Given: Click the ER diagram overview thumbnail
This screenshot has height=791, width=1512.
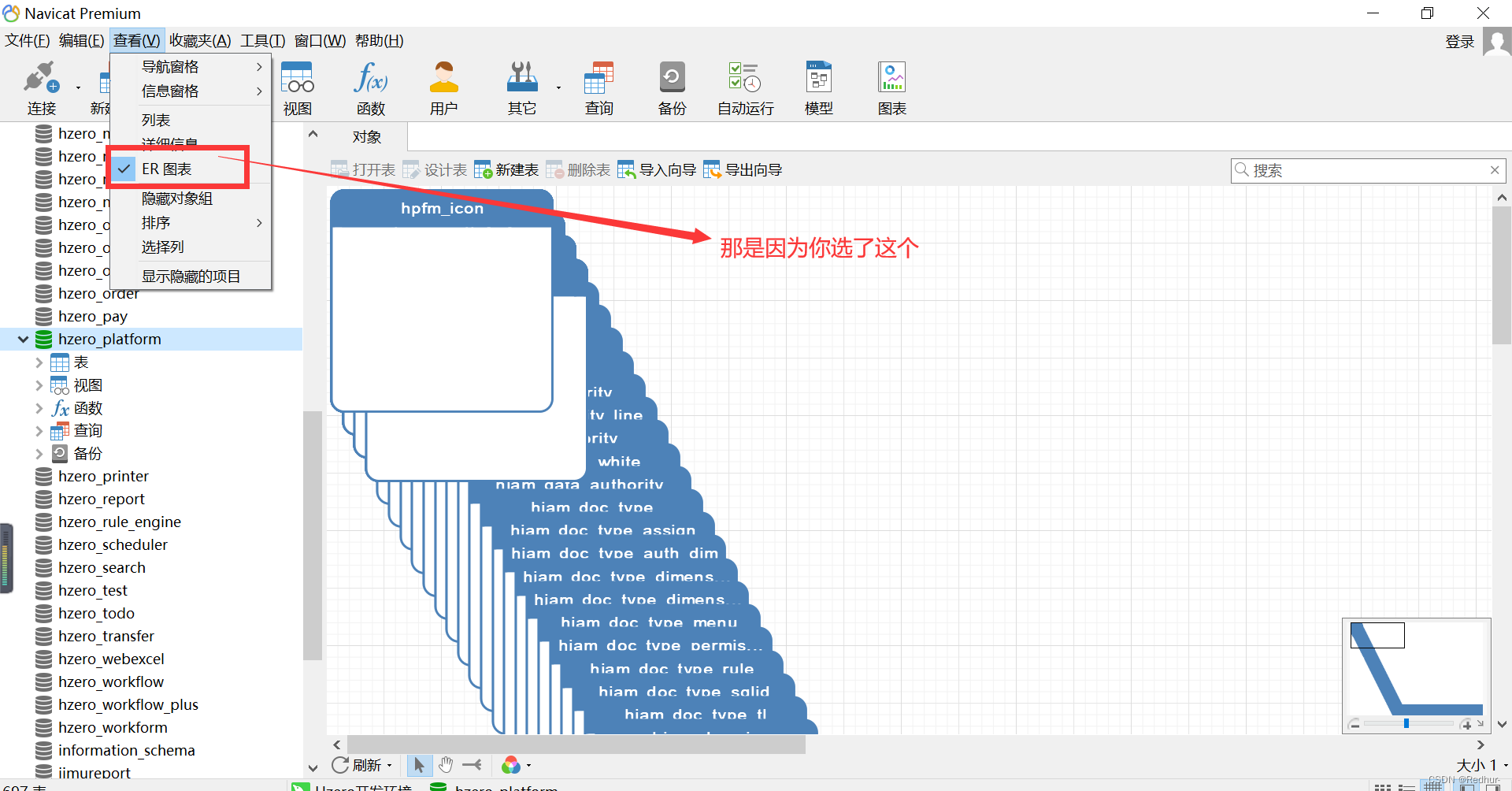Looking at the screenshot, I should (1417, 668).
